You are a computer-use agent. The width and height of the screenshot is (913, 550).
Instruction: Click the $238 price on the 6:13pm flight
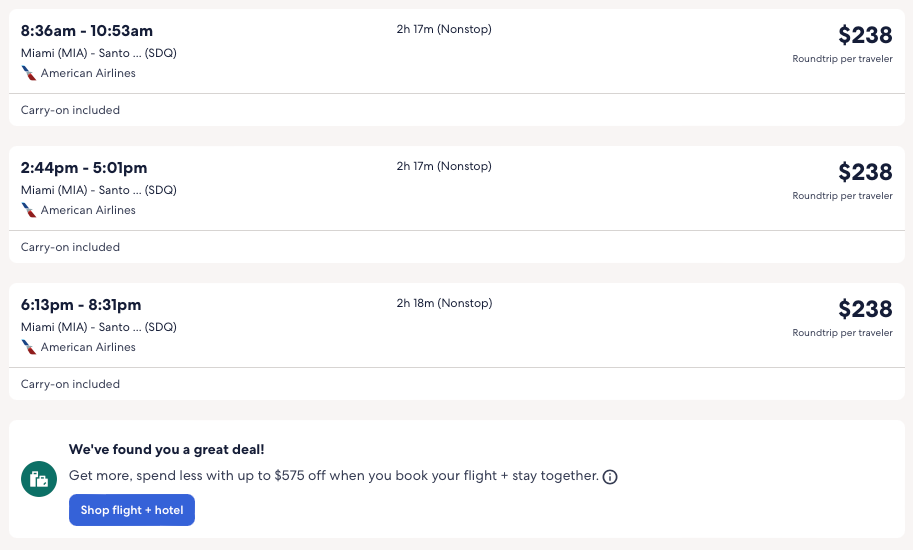(x=865, y=309)
